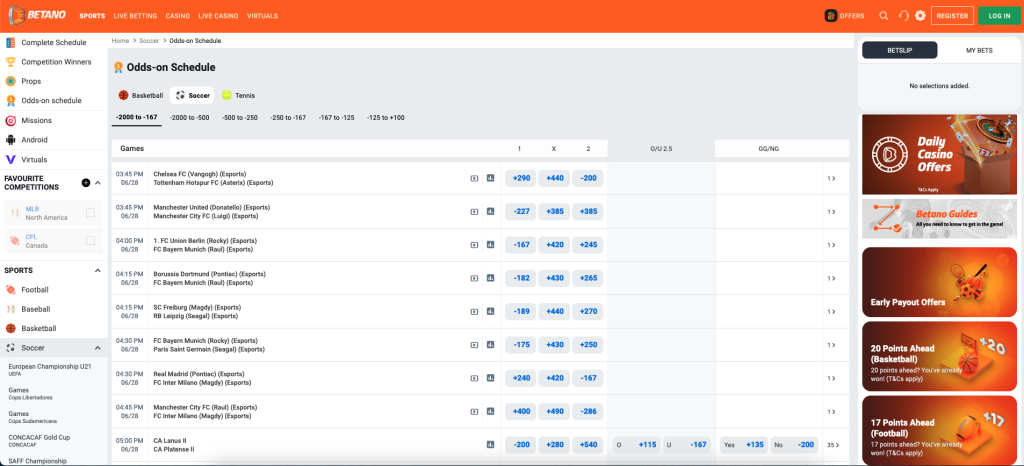
Task: Add favourite competition plus icon
Action: point(86,183)
